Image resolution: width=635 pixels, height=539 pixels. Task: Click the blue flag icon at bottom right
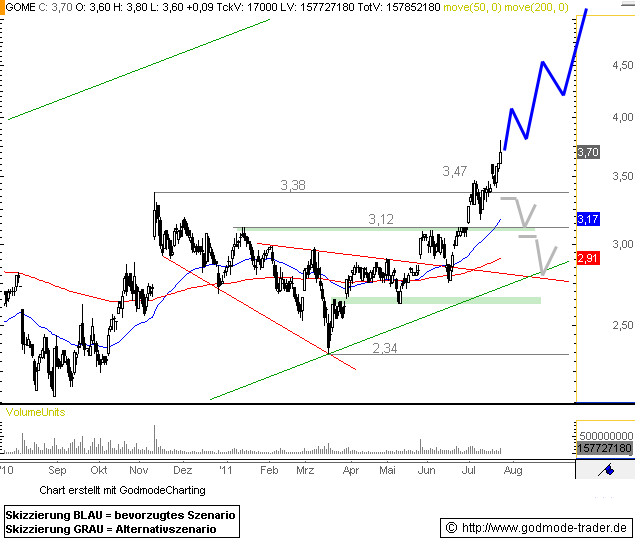pos(606,470)
